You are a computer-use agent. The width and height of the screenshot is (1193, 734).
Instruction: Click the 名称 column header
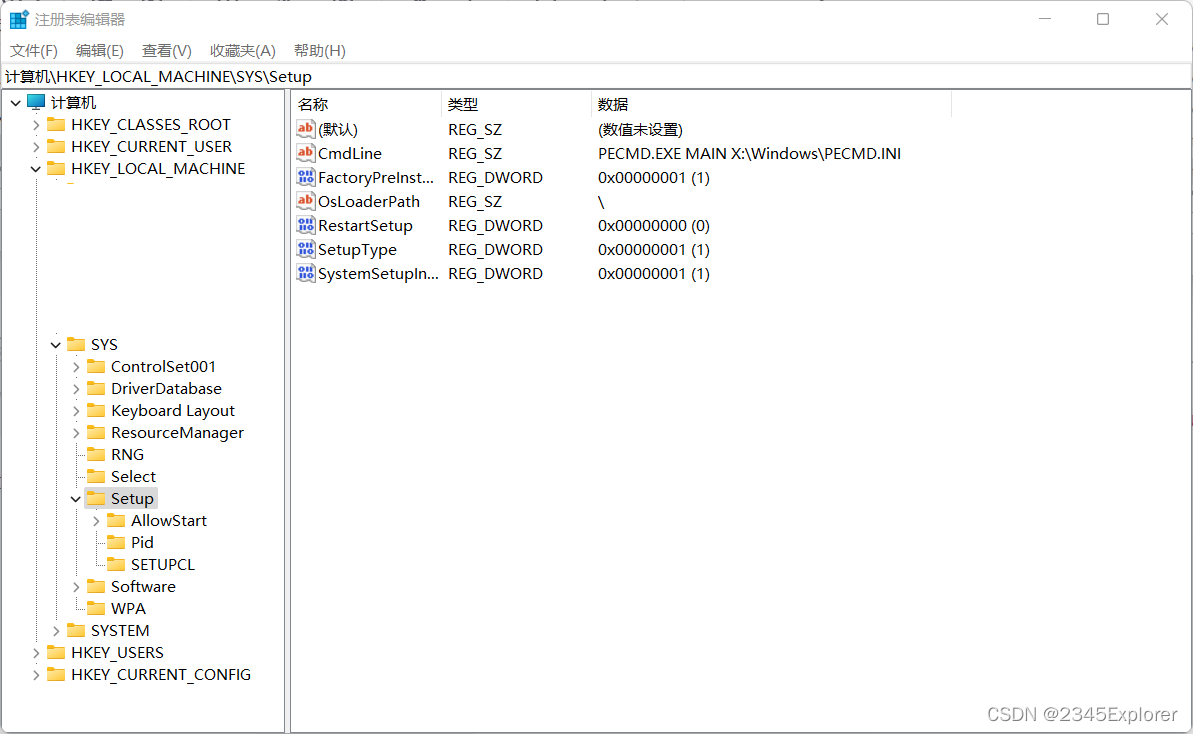(313, 104)
